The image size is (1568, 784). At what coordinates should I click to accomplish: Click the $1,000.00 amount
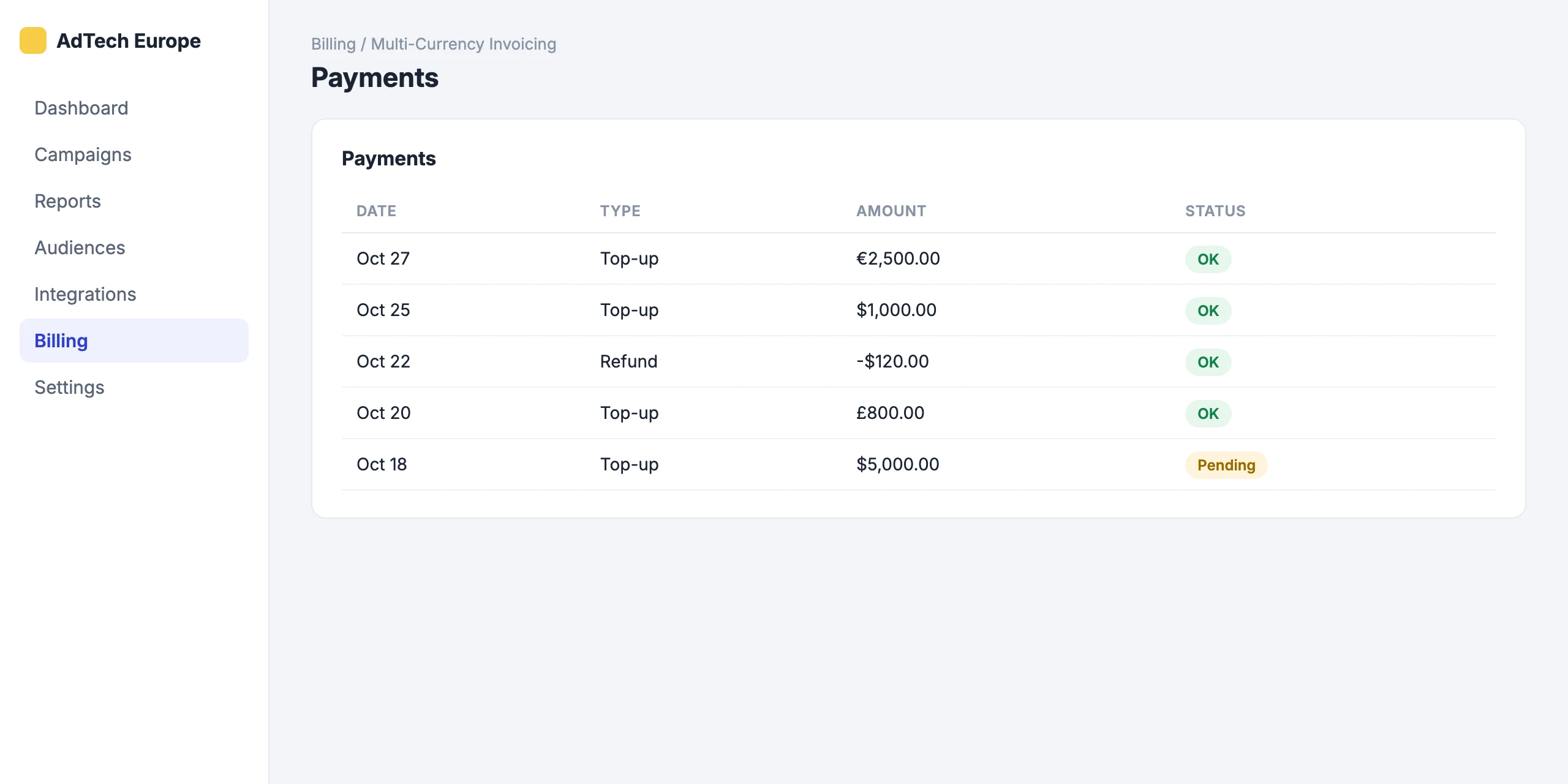[x=896, y=310]
